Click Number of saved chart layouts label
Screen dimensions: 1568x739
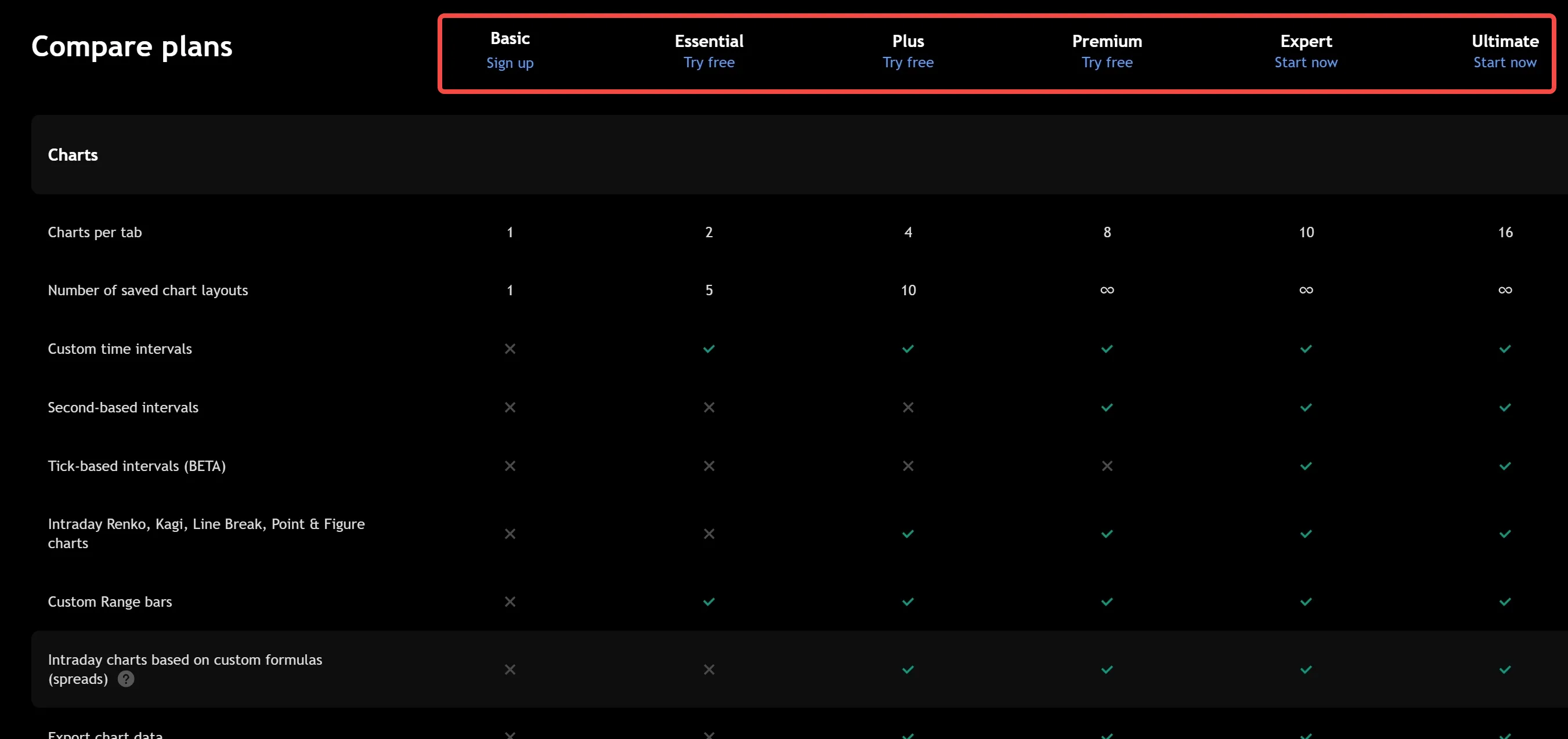click(x=147, y=290)
